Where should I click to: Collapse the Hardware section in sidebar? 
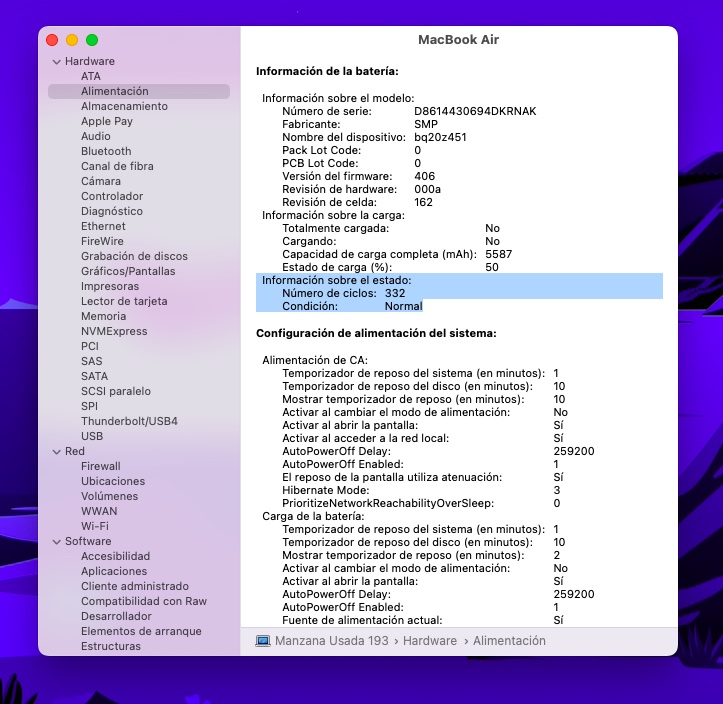(x=55, y=62)
